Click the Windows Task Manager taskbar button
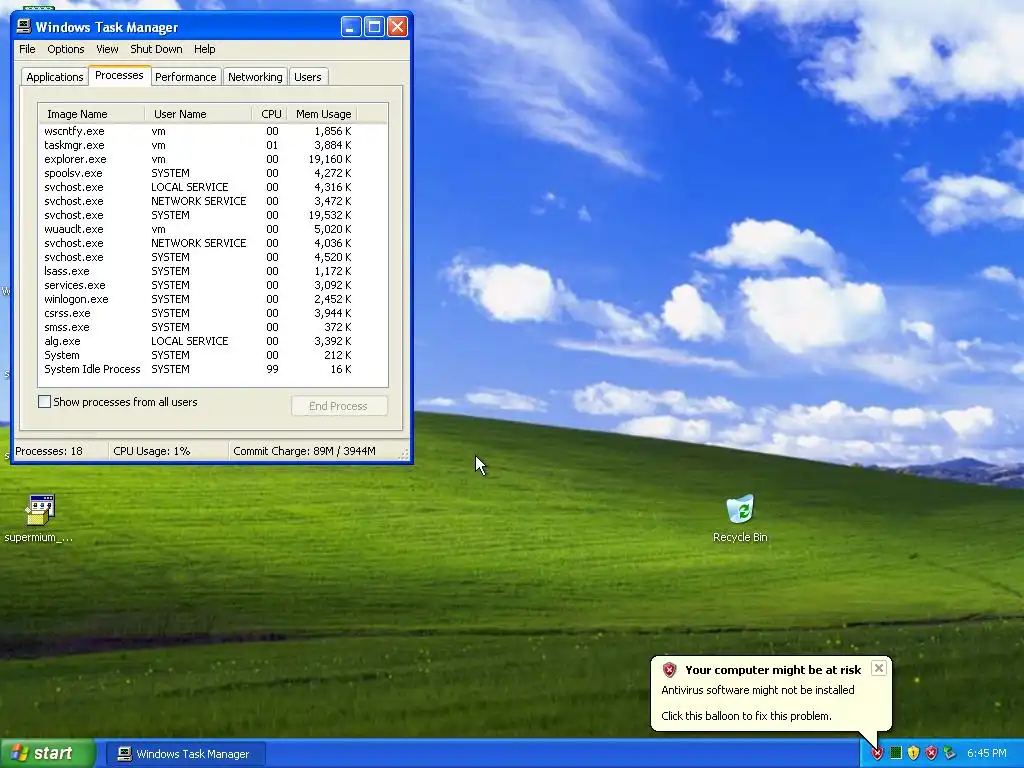 (x=184, y=754)
